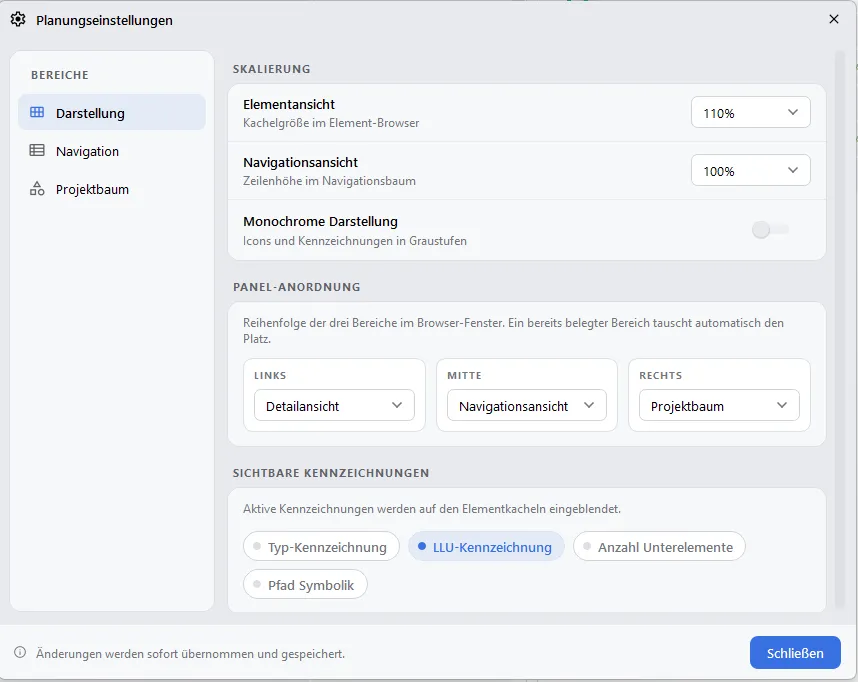Click the 'Reihenfolge der drei Bereiche' description
The image size is (858, 682).
513,331
